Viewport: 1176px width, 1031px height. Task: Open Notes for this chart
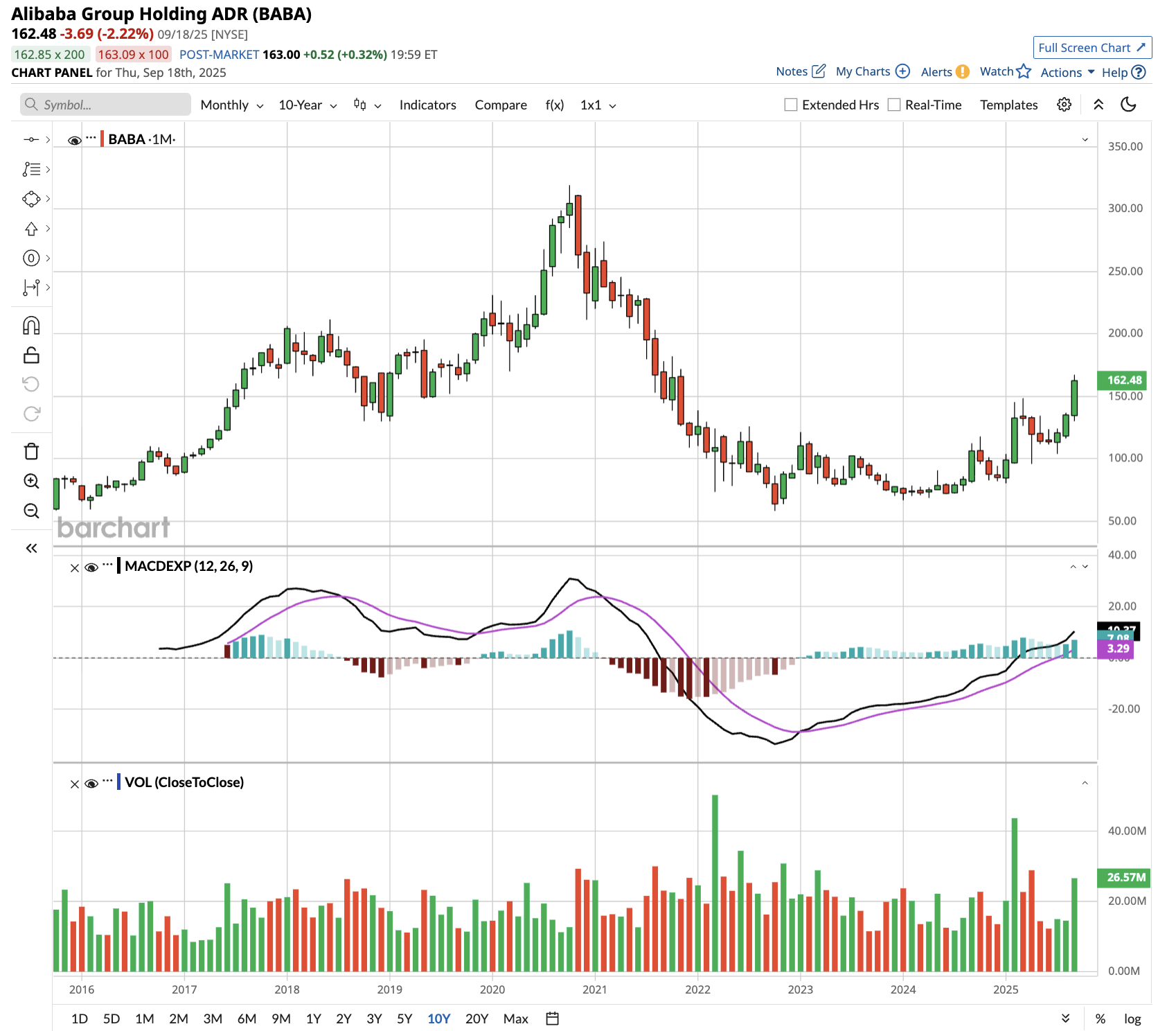click(x=801, y=71)
